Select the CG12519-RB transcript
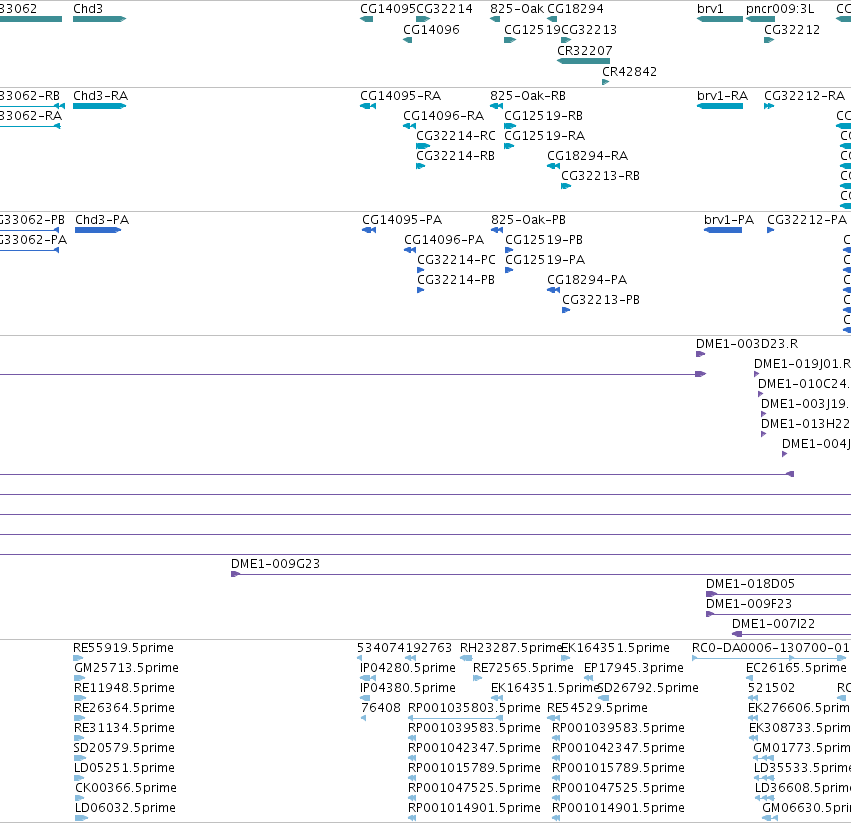Image resolution: width=851 pixels, height=823 pixels. (510, 126)
